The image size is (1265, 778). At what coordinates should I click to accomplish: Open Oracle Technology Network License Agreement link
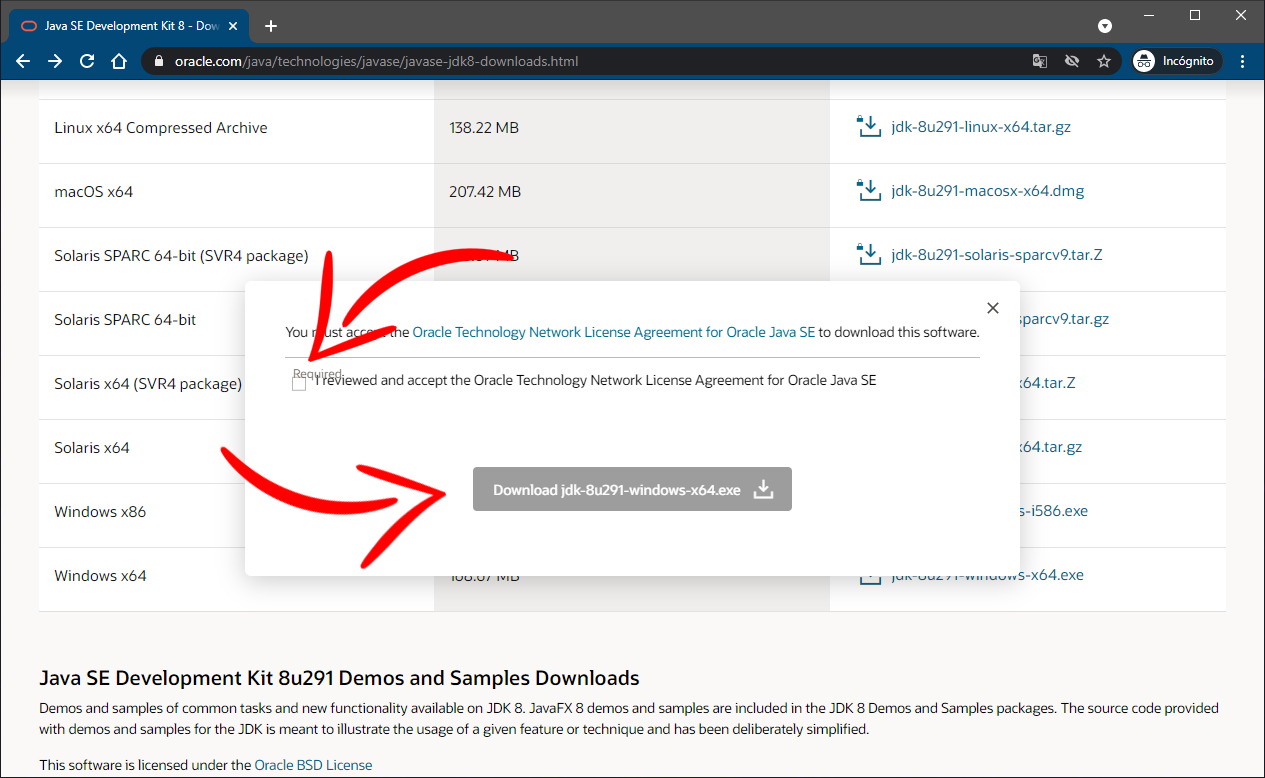tap(614, 332)
